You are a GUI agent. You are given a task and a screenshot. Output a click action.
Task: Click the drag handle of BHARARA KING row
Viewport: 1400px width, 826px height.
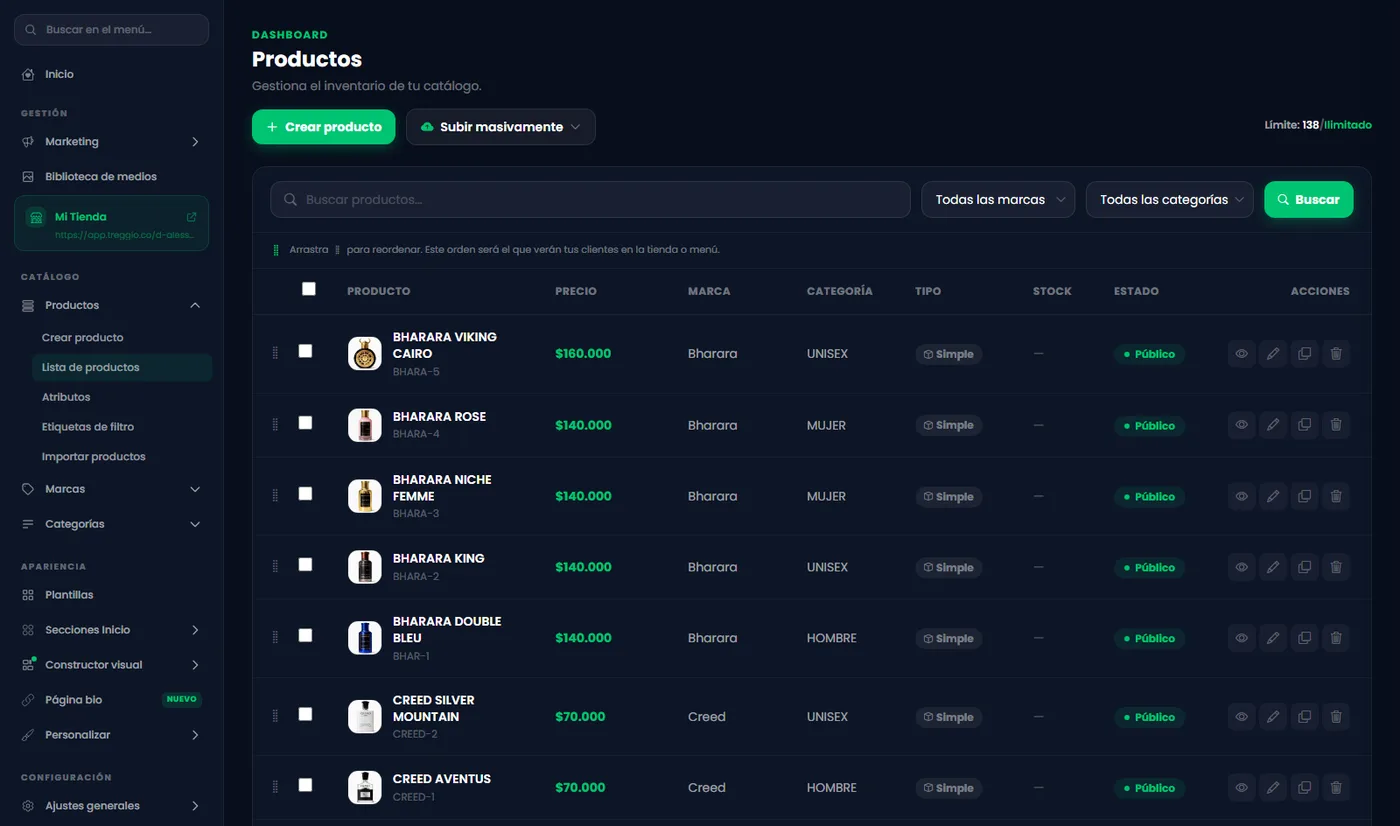point(275,566)
